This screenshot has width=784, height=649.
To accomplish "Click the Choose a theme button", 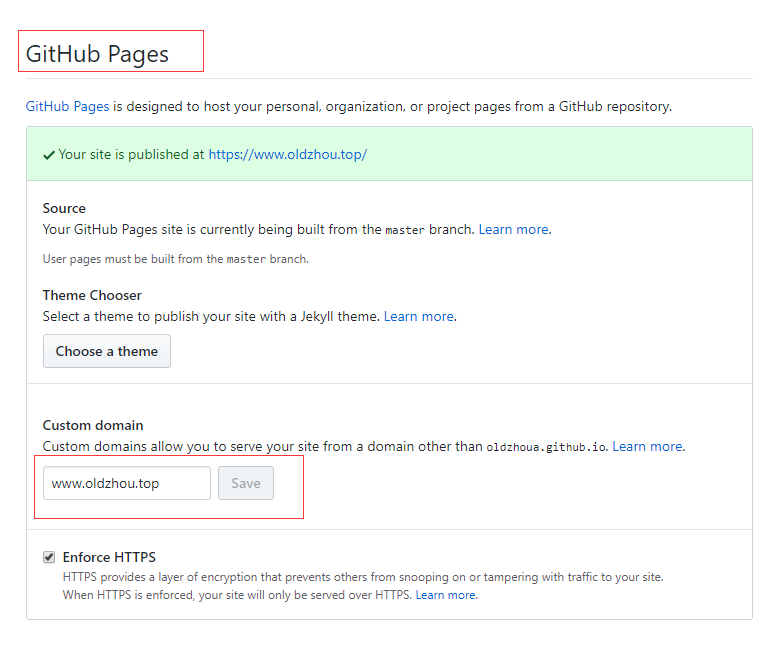I will point(106,351).
